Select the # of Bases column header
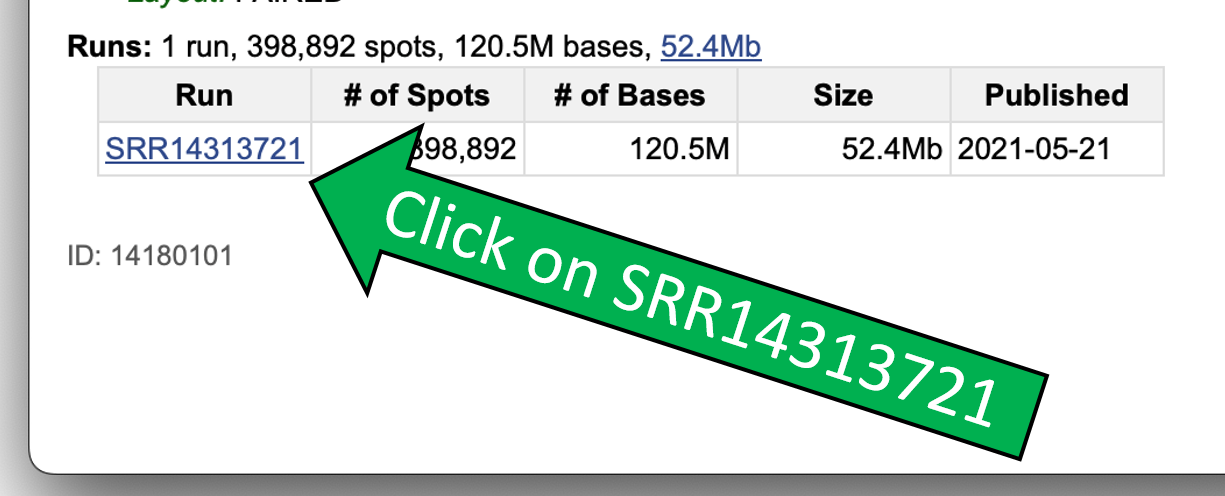Screen dimensions: 1225x496 point(631,95)
